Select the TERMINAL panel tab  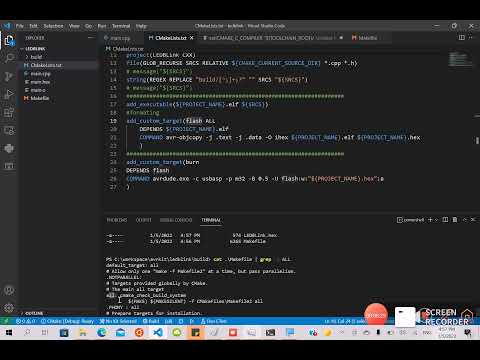tap(211, 220)
